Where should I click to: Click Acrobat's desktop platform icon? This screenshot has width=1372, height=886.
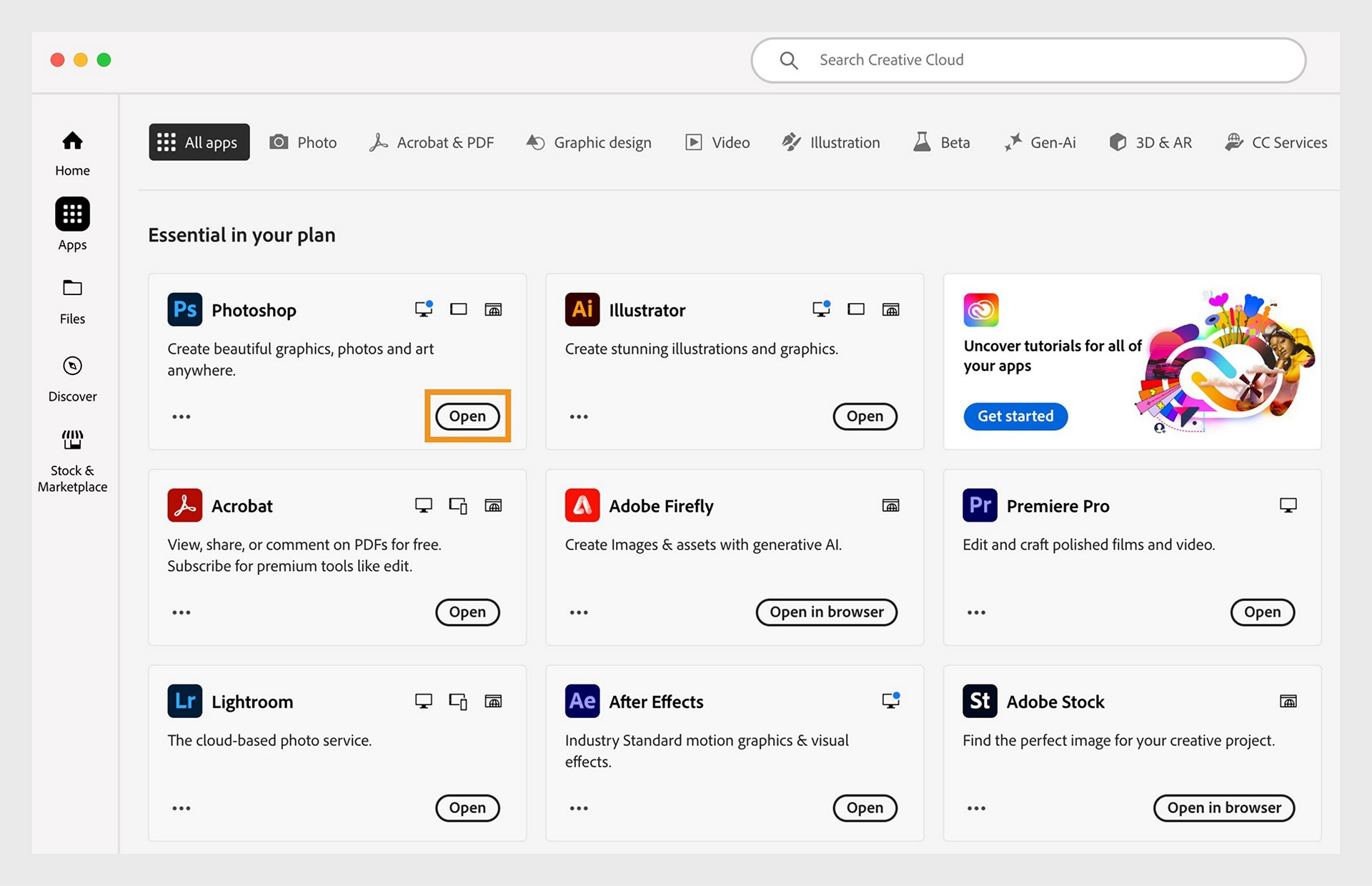(424, 505)
